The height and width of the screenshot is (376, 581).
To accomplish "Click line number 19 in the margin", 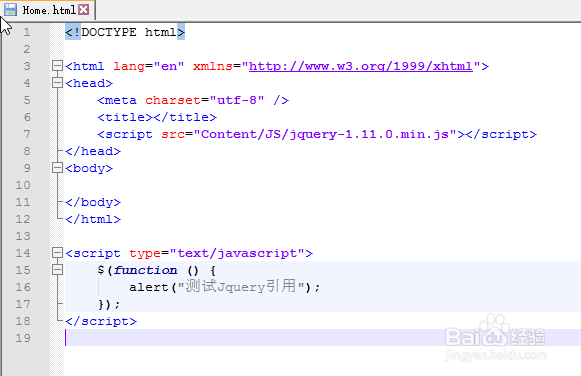I will click(x=23, y=338).
